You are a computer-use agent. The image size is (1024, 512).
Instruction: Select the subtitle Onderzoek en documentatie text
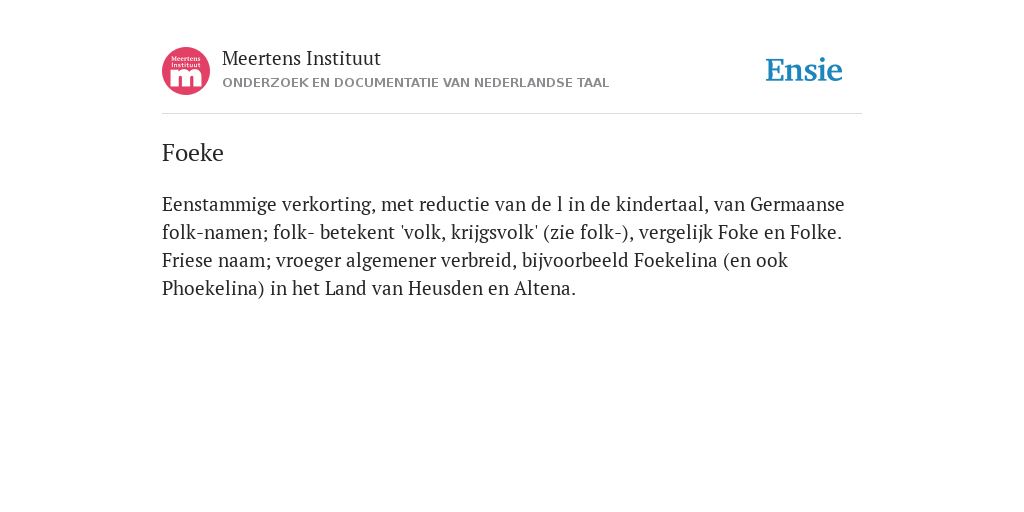point(415,83)
